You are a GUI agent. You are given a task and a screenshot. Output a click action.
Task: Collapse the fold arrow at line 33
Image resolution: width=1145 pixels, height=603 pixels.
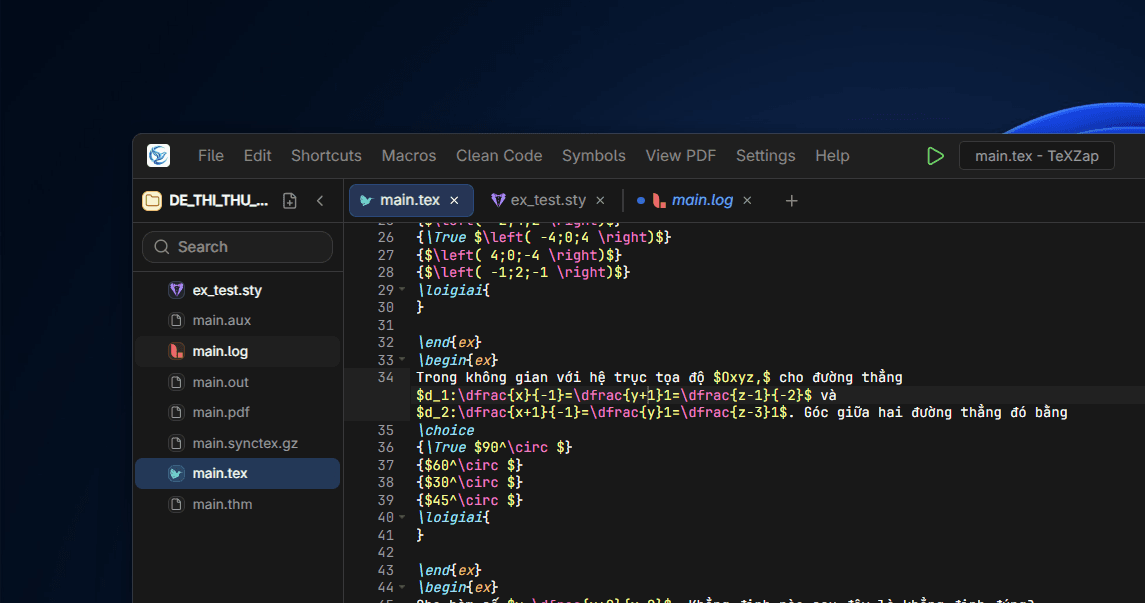coord(402,359)
